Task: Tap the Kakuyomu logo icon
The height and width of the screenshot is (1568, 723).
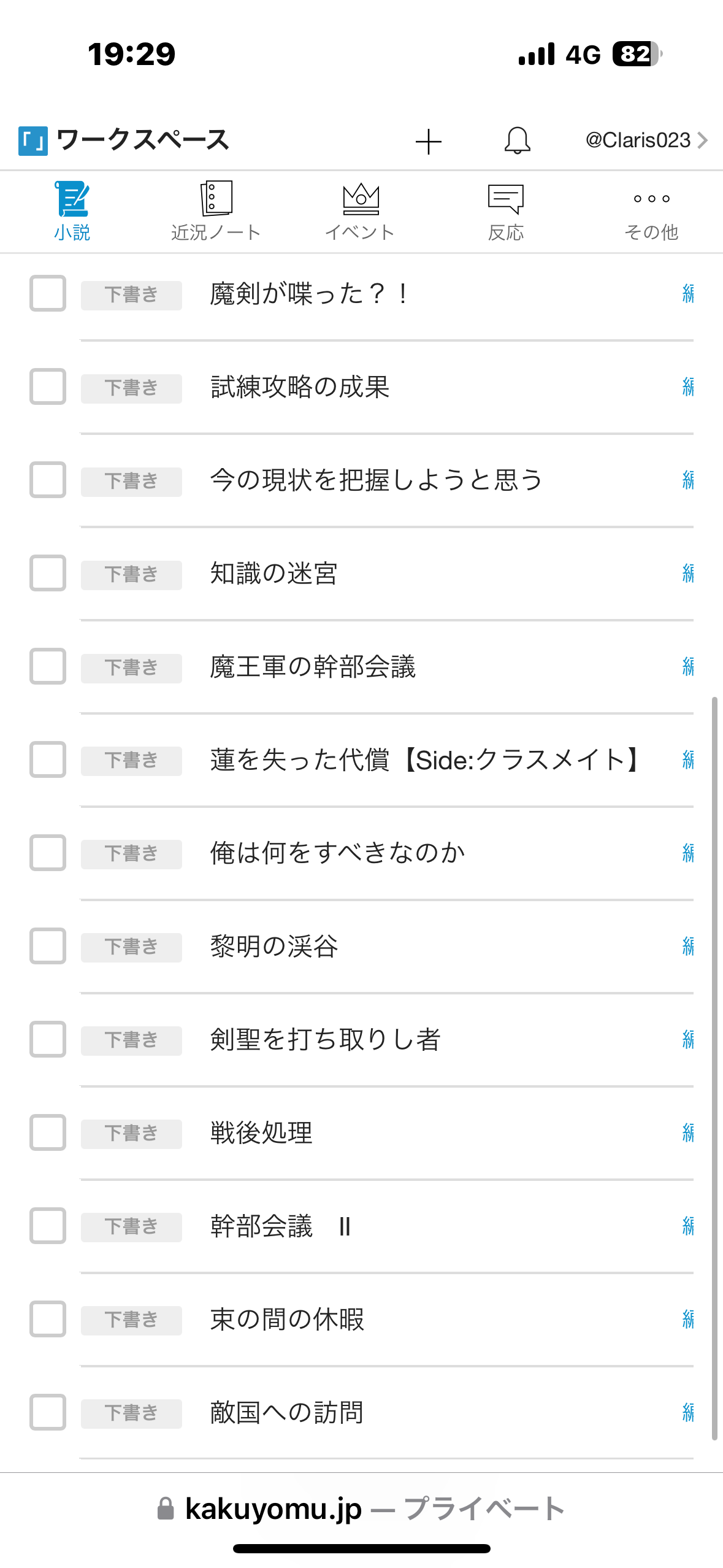Action: click(33, 140)
